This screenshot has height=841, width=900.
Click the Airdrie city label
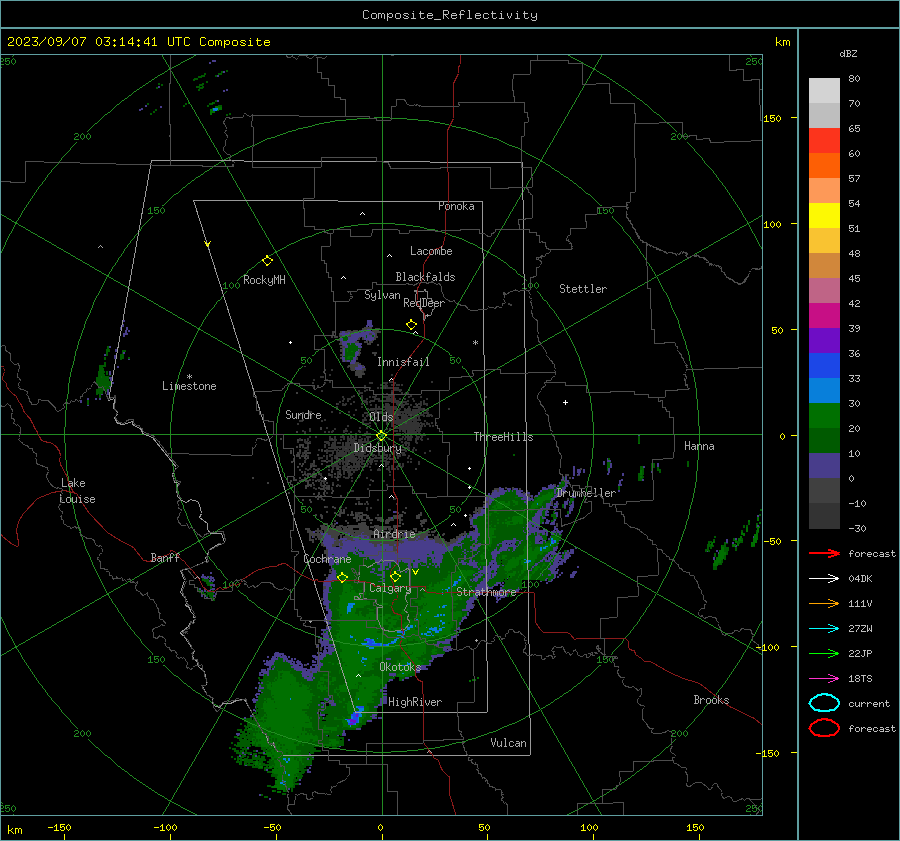click(x=394, y=534)
